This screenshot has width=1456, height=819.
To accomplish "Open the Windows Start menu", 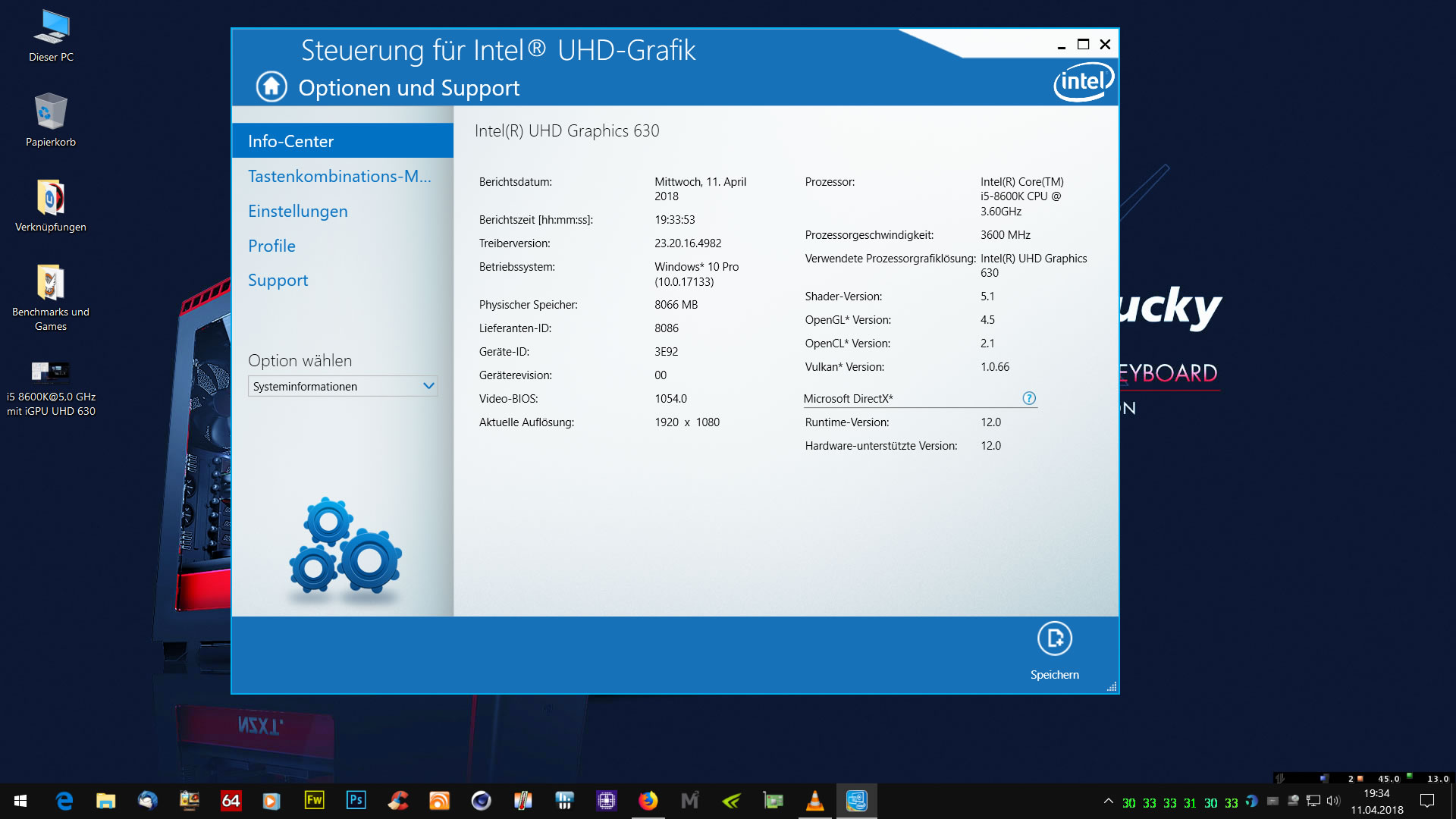I will (x=20, y=801).
